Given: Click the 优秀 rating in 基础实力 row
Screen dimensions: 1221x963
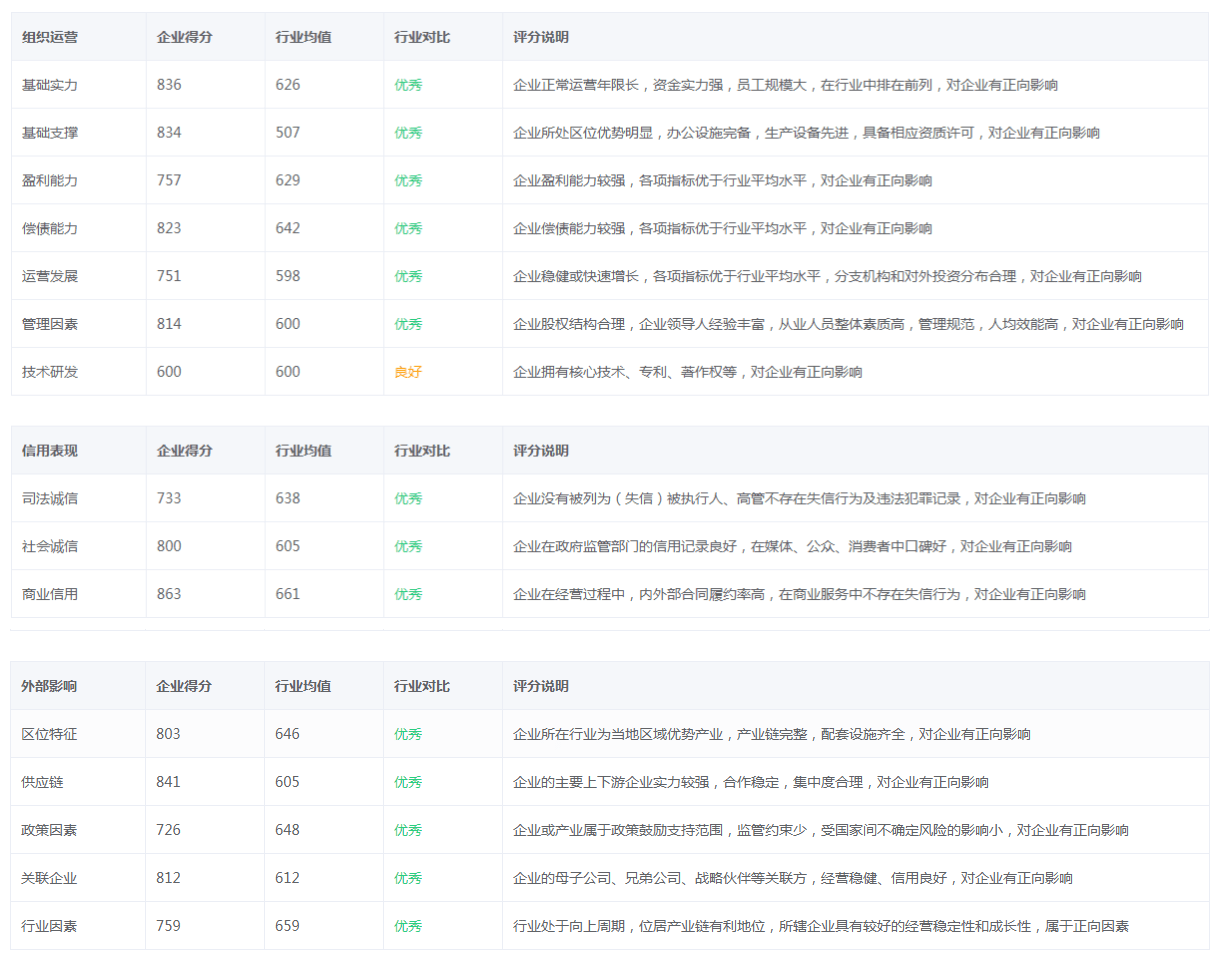Looking at the screenshot, I should point(408,85).
